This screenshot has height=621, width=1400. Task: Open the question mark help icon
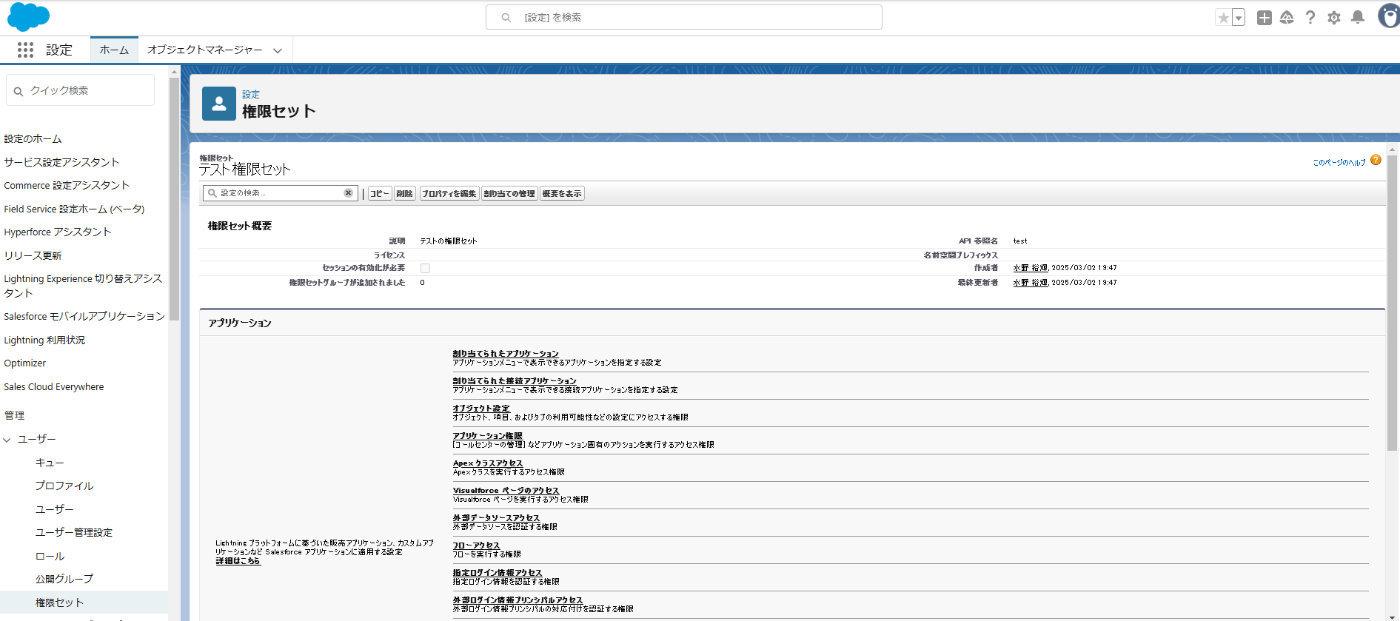(x=1310, y=17)
